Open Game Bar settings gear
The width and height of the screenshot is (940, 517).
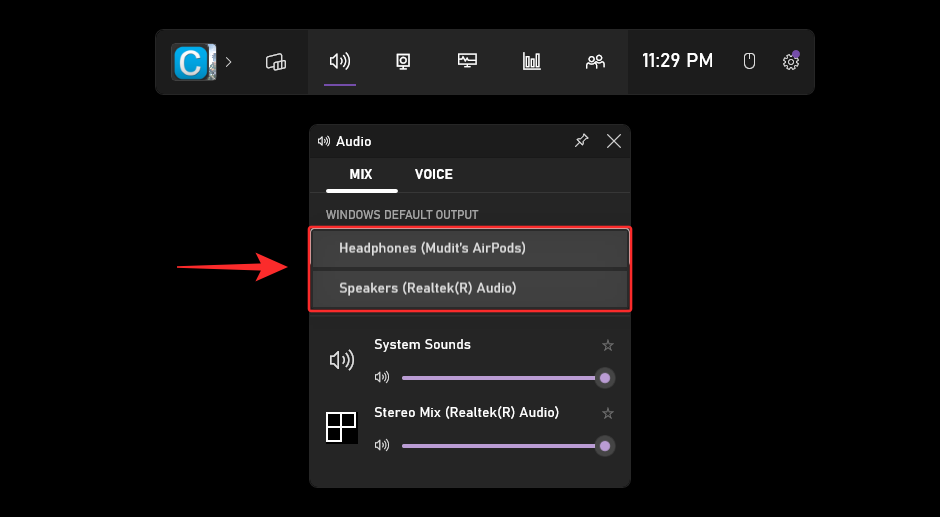pos(790,62)
